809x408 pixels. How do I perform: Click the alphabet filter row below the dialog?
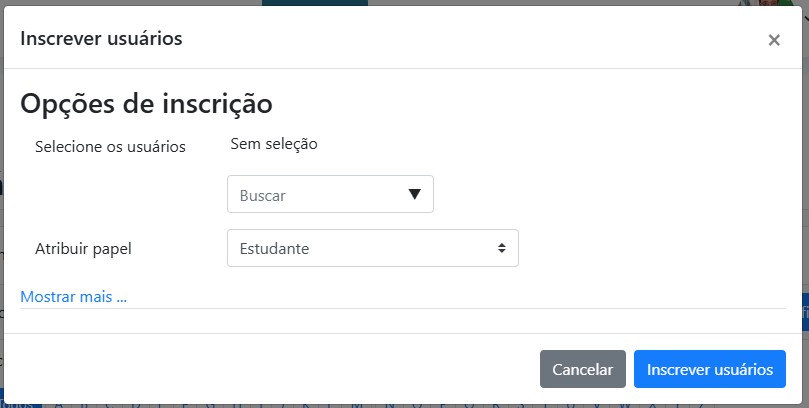tap(380, 405)
